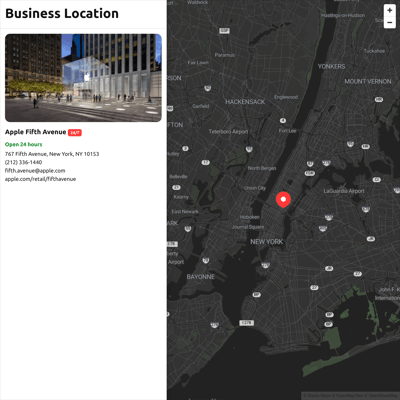Screen dimensions: 400x400
Task: Click the Fair Lawn map label
Action: tap(198, 62)
